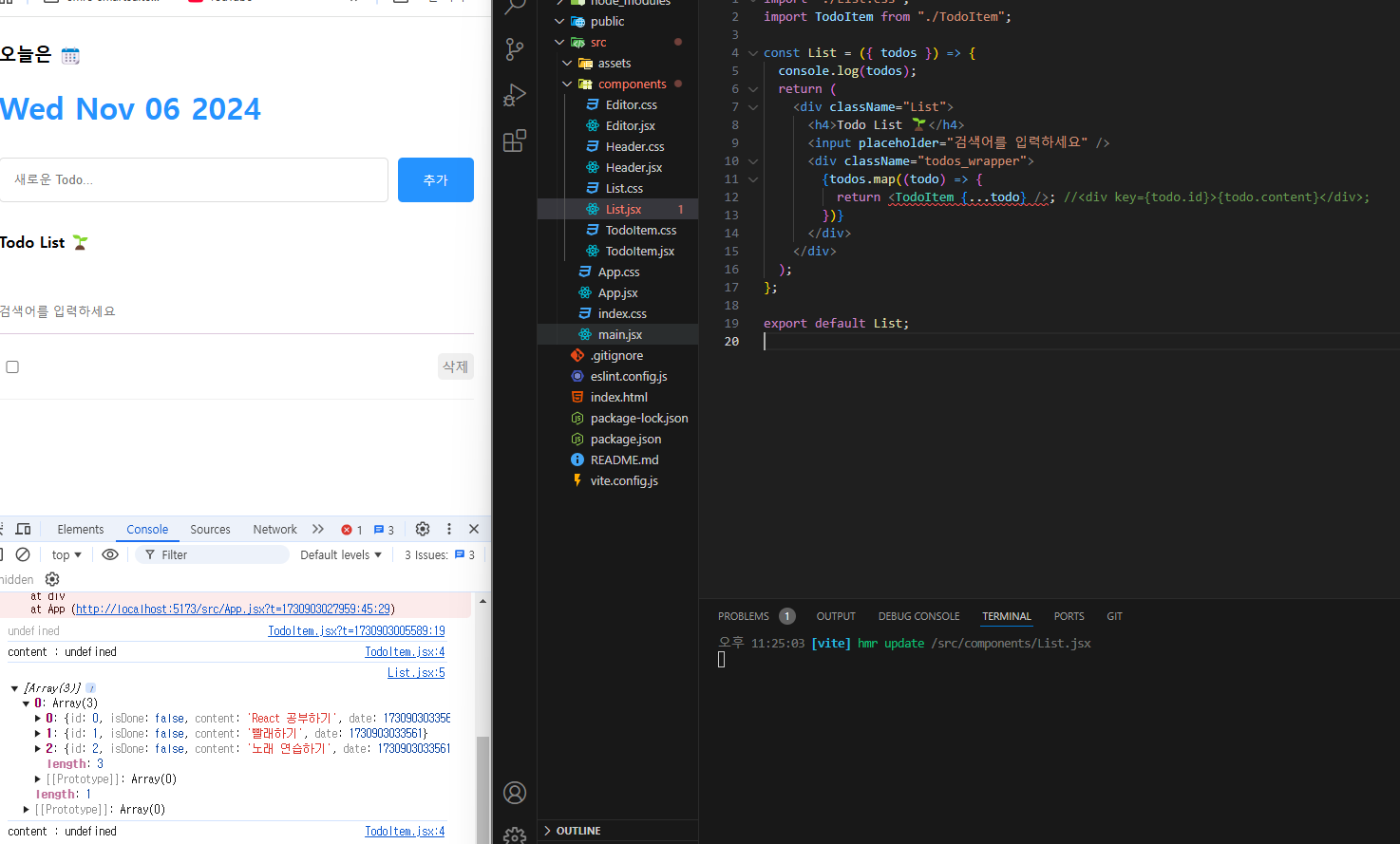Click the error count badge in DevTools

click(x=352, y=530)
